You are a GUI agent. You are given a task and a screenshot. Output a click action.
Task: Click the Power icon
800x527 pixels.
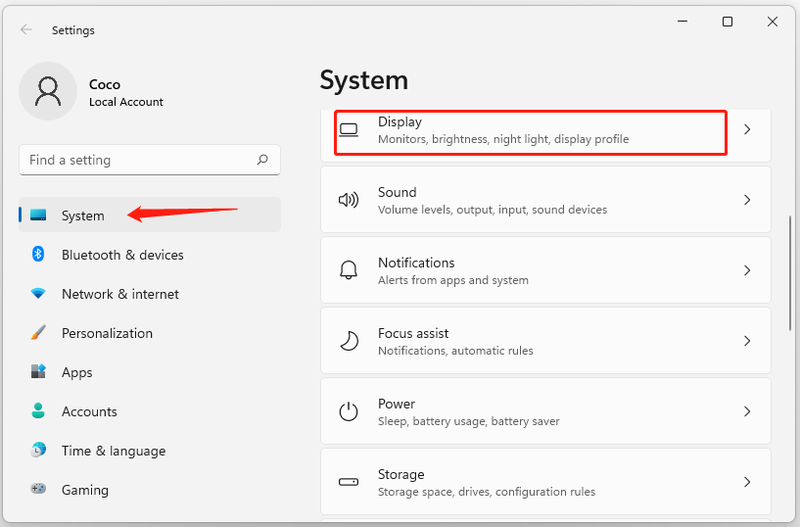pyautogui.click(x=349, y=411)
